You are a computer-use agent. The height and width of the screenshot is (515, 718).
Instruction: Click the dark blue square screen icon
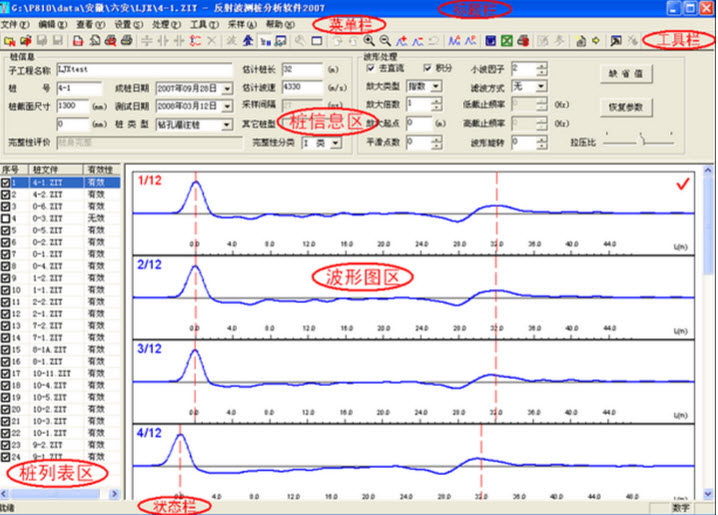point(490,41)
